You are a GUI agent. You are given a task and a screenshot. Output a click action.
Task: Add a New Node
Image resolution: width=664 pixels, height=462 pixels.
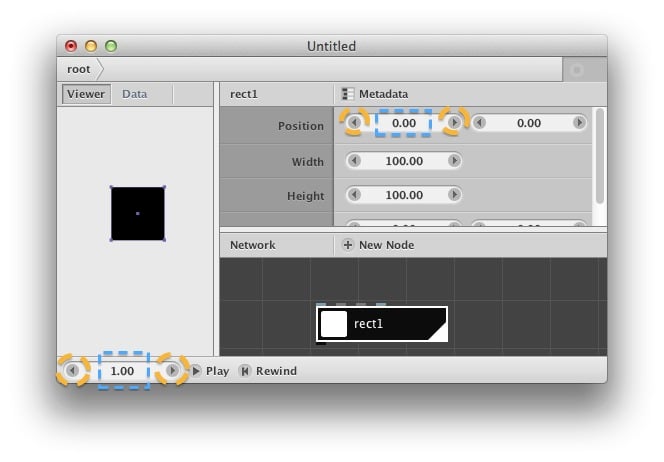378,245
